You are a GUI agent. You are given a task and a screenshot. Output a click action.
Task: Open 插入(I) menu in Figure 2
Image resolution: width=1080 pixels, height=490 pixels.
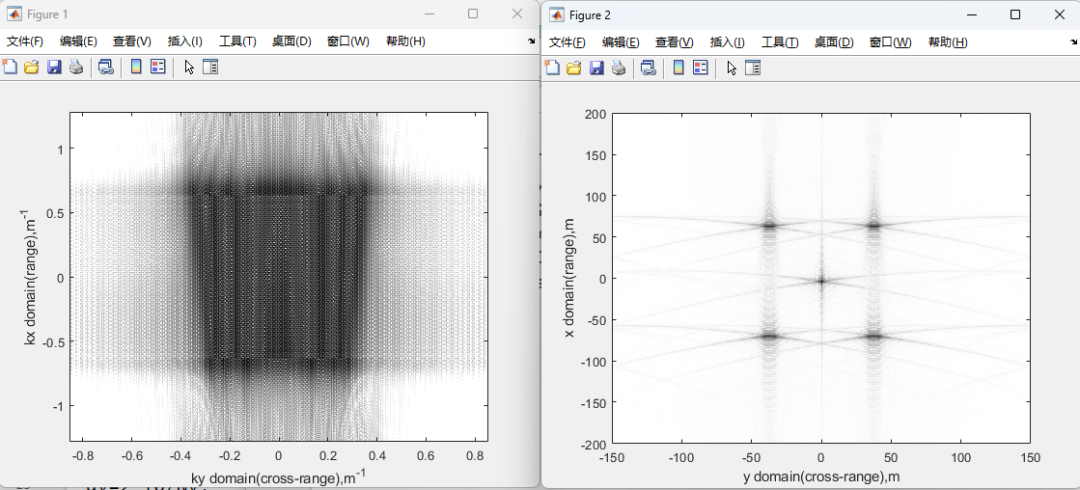tap(727, 43)
